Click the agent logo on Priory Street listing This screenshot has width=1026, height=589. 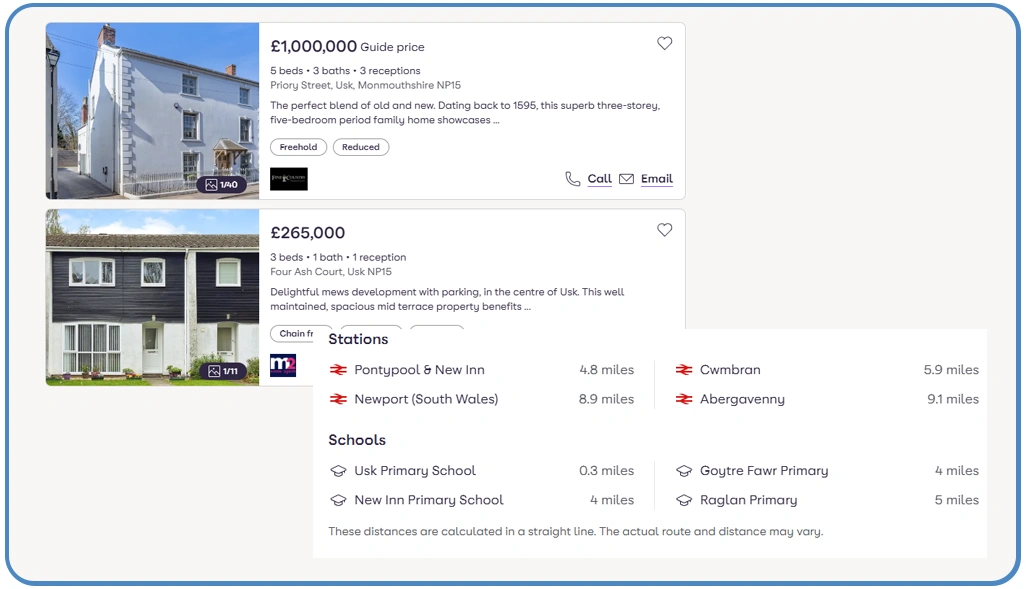(288, 179)
